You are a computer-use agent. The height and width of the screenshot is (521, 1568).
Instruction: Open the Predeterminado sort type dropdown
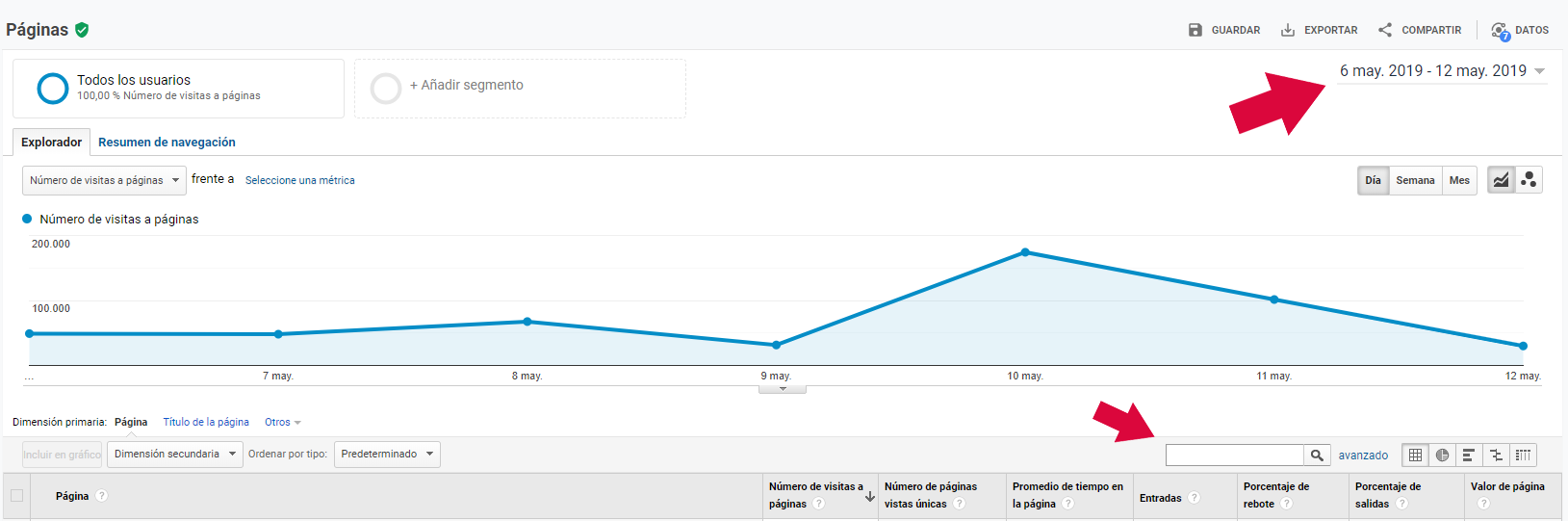pyautogui.click(x=387, y=454)
